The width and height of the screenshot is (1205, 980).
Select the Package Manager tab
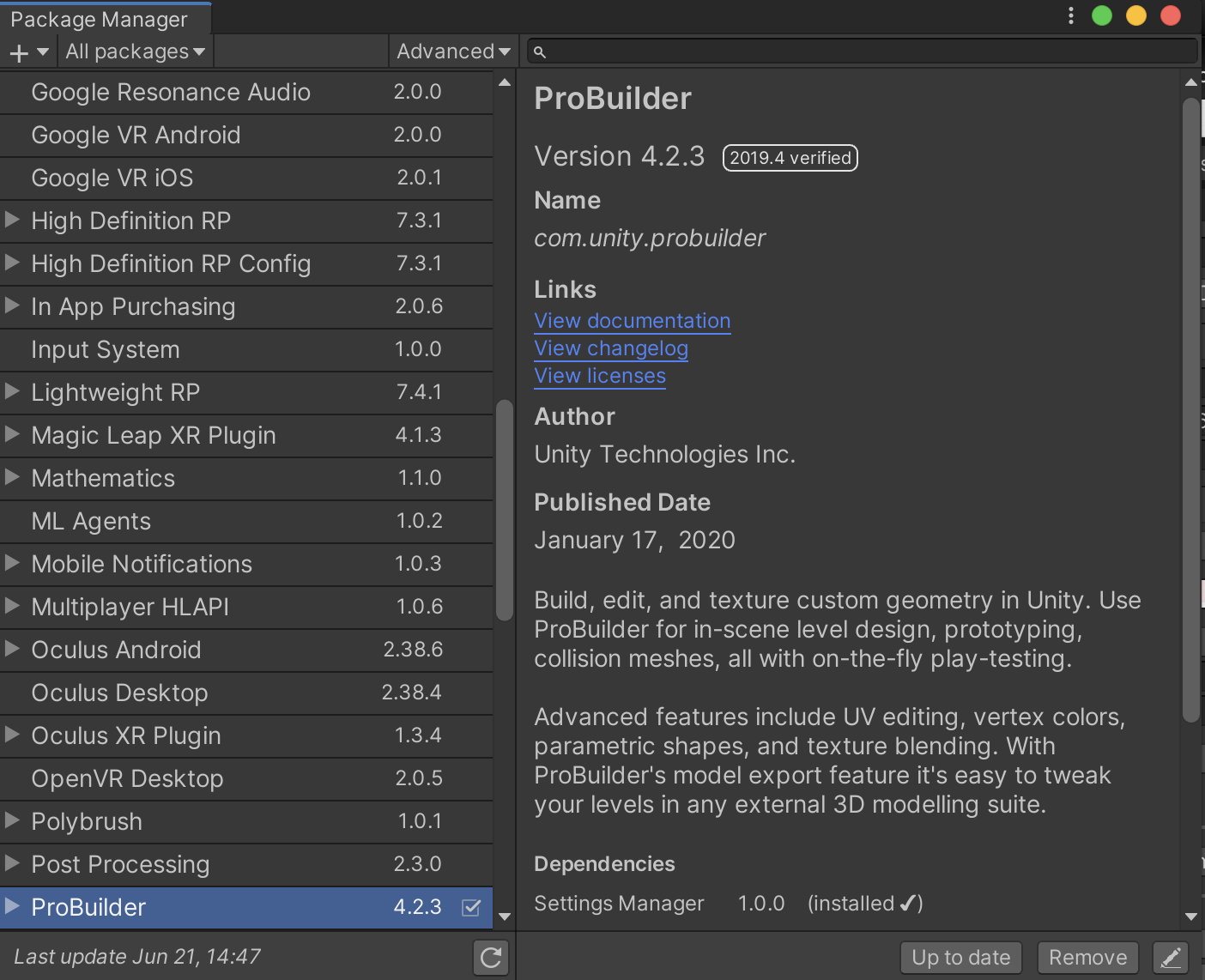pos(99,19)
